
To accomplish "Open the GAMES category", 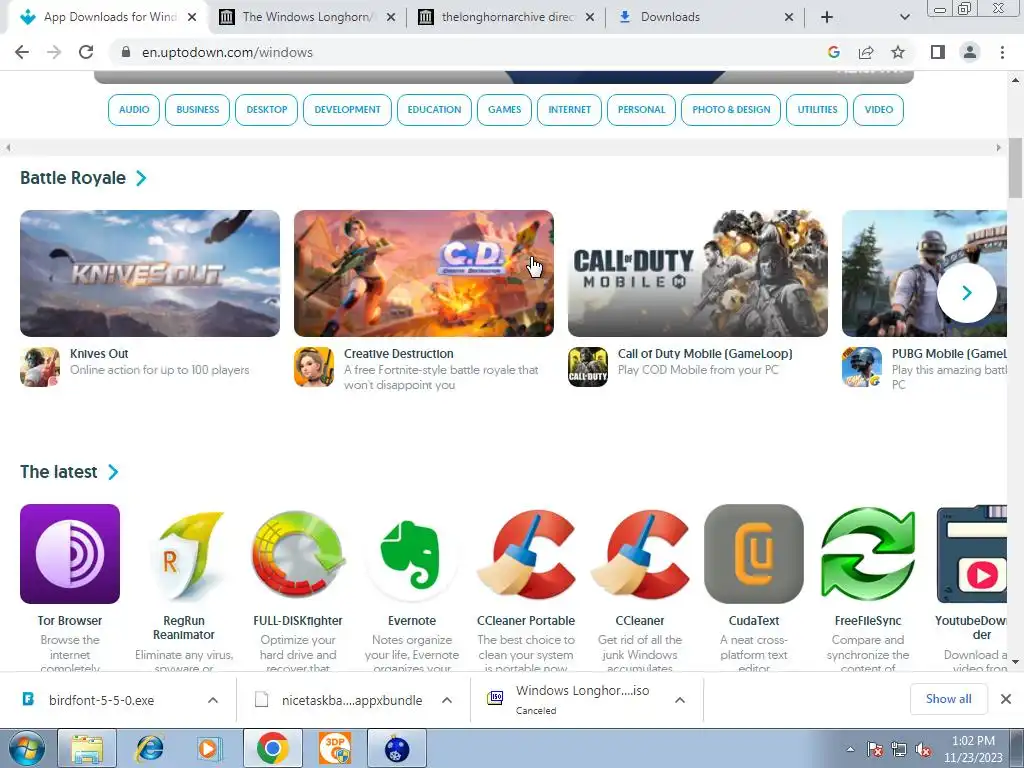I will (504, 110).
